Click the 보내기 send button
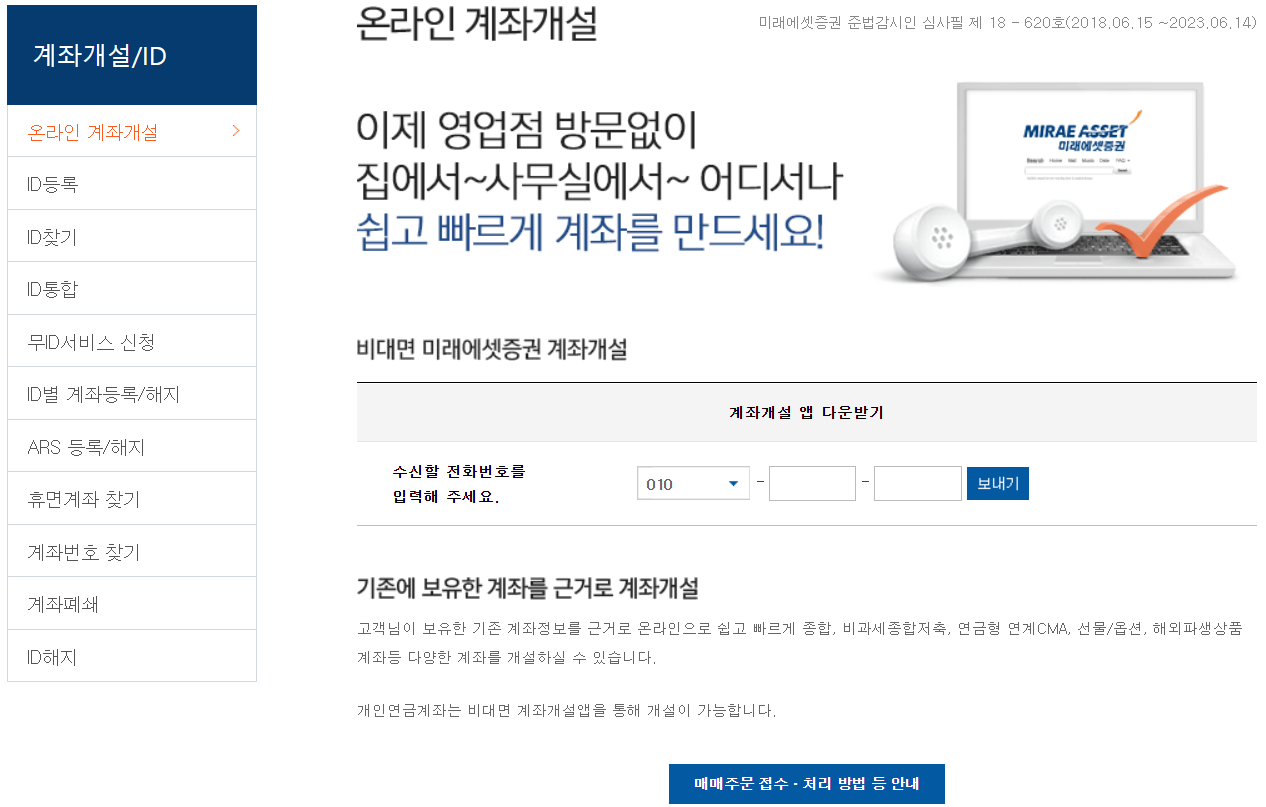 coord(997,484)
